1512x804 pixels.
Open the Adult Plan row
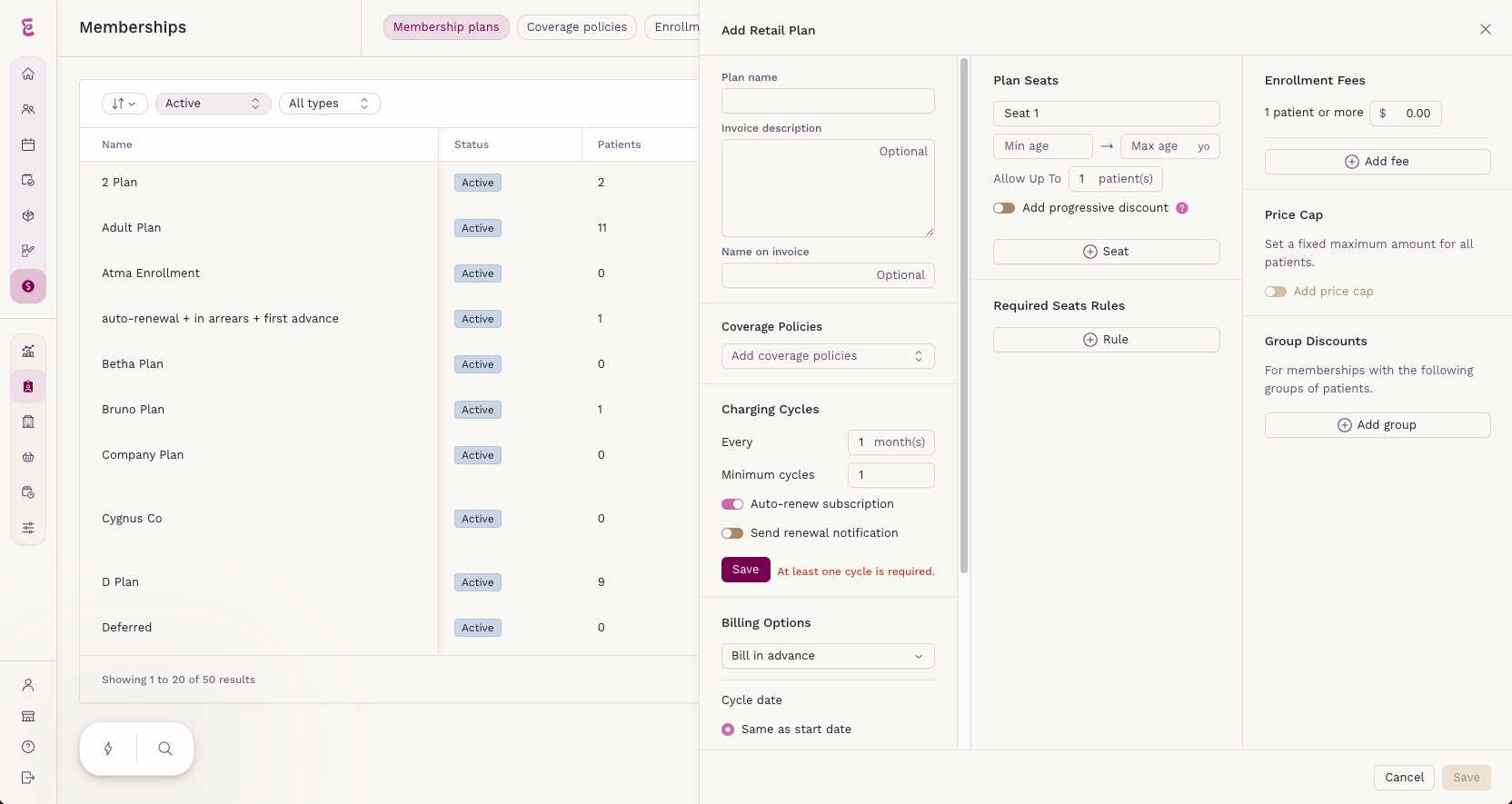coord(389,228)
